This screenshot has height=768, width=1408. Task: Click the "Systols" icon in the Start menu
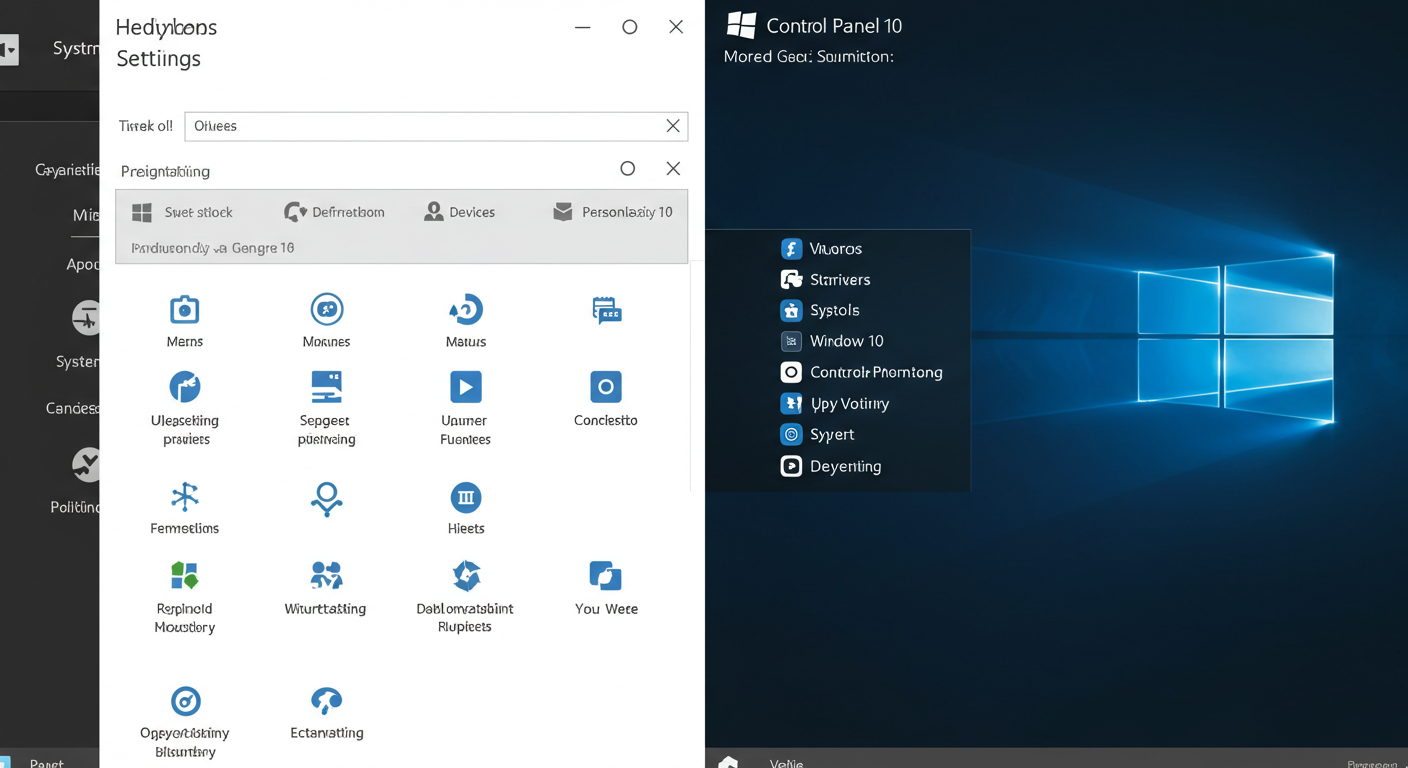pos(791,310)
